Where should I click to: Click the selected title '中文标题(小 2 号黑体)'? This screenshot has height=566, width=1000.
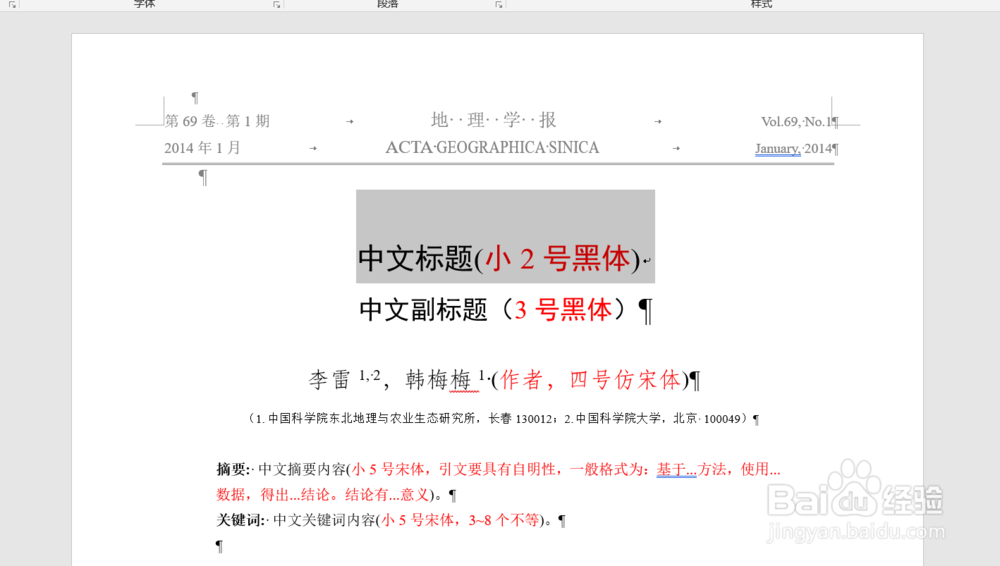499,258
